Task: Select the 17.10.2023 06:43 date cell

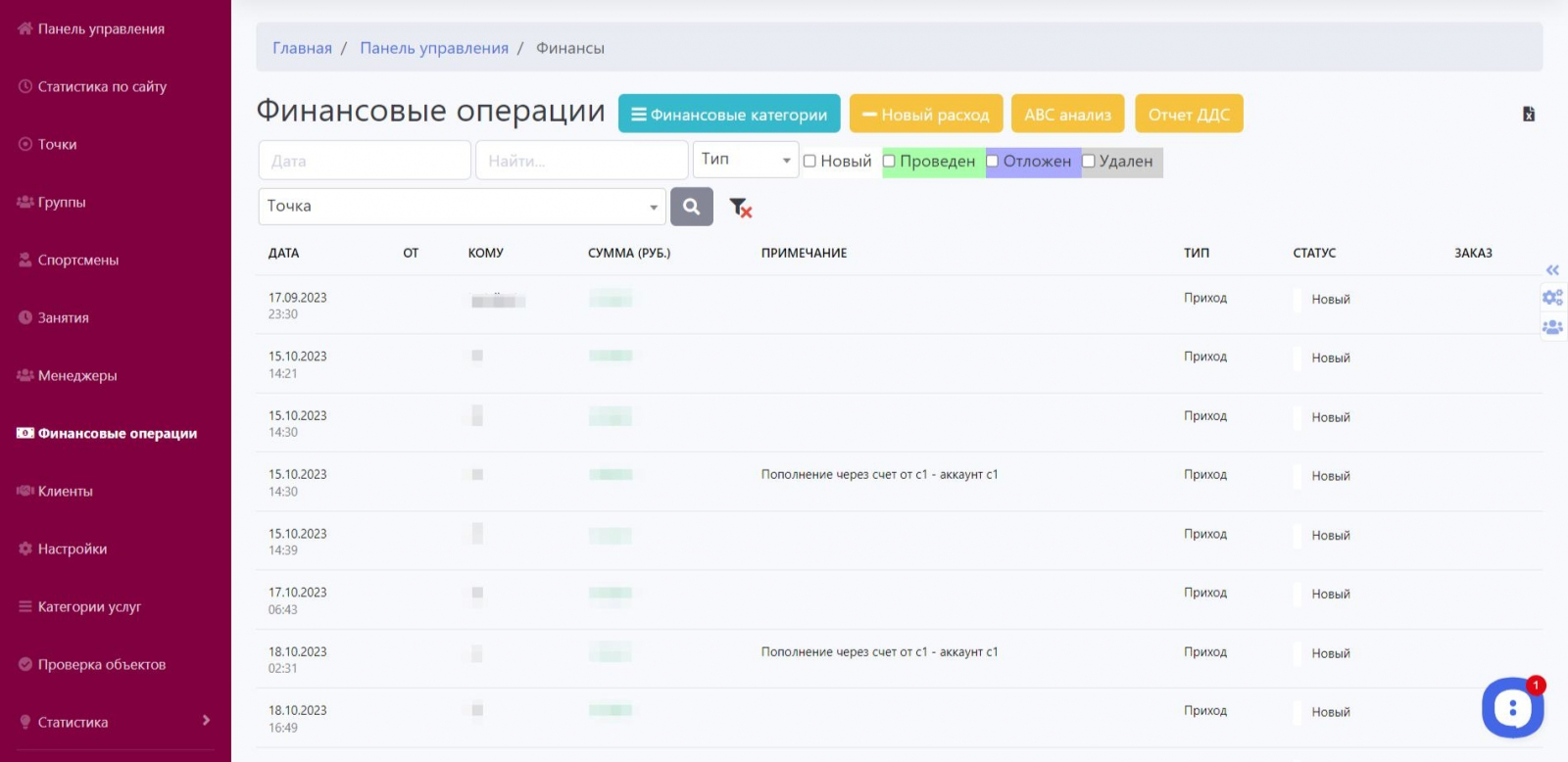Action: [298, 600]
